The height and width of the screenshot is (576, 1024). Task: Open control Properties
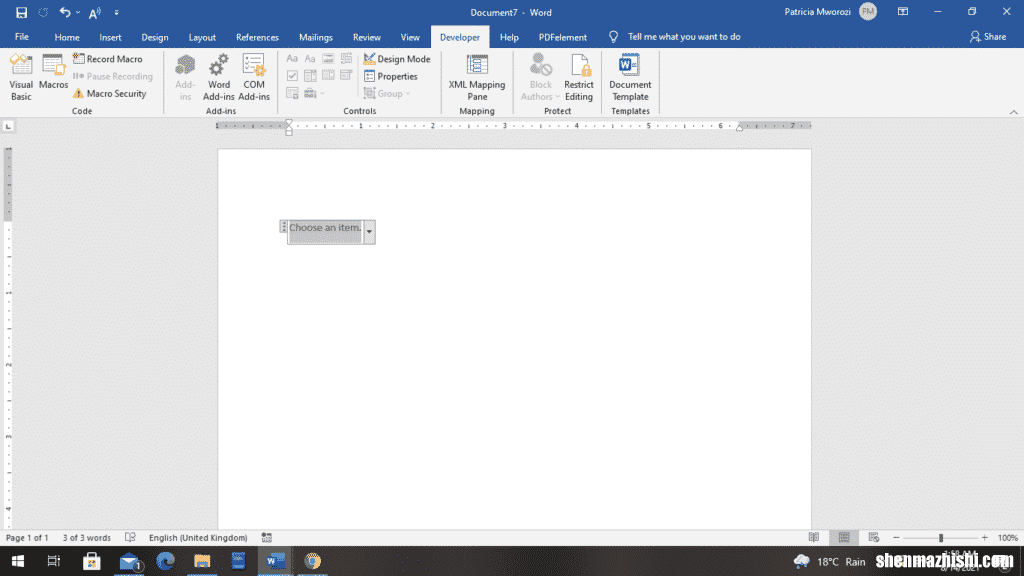(x=391, y=76)
